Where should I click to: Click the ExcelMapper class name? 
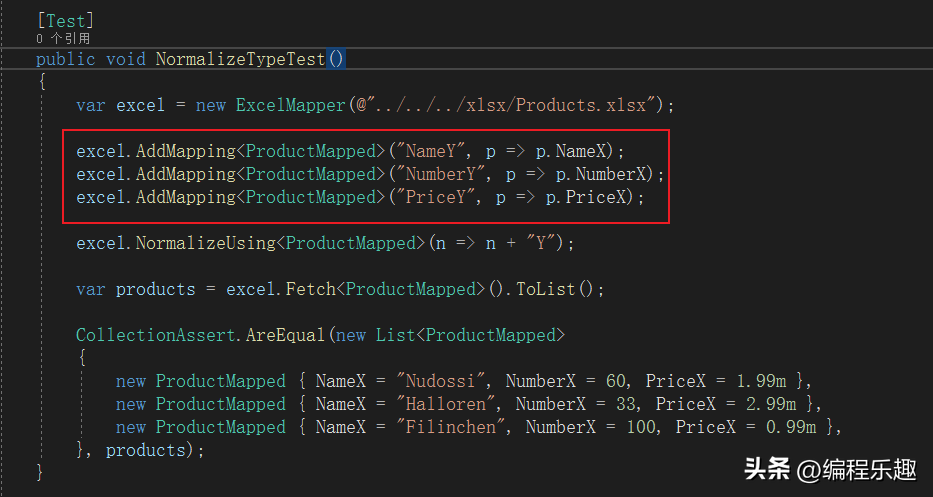click(x=290, y=105)
